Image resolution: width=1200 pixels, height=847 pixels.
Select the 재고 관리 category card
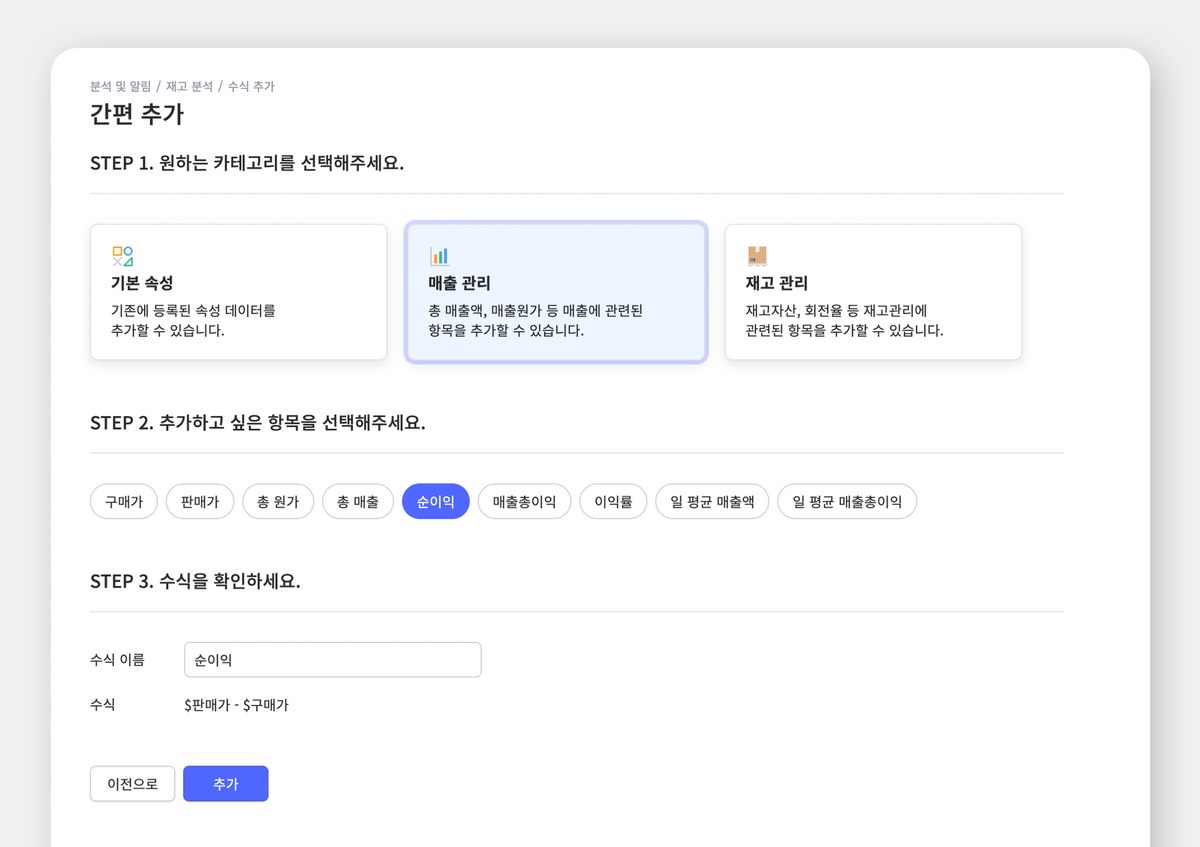tap(873, 291)
